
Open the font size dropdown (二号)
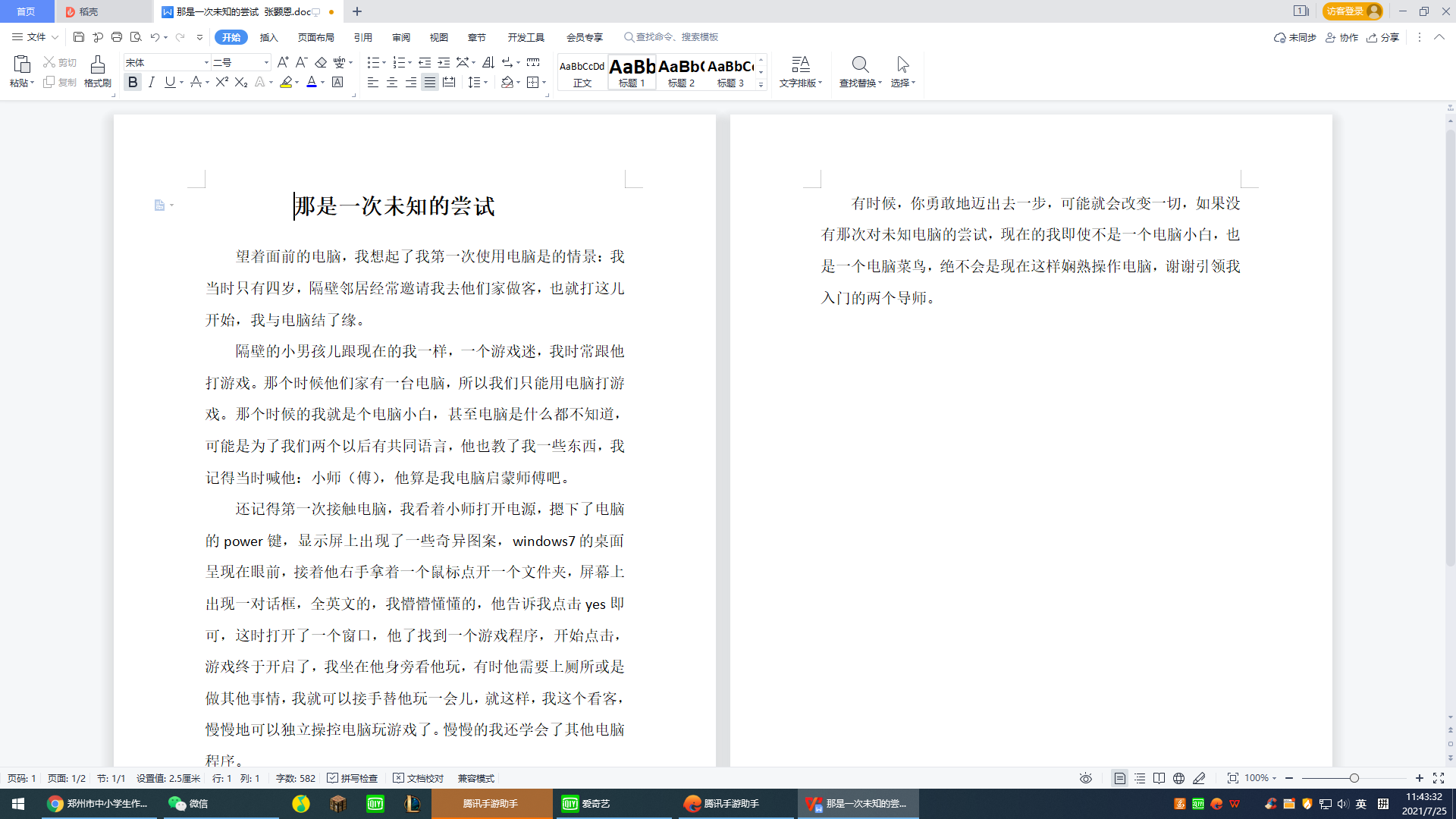tap(266, 62)
